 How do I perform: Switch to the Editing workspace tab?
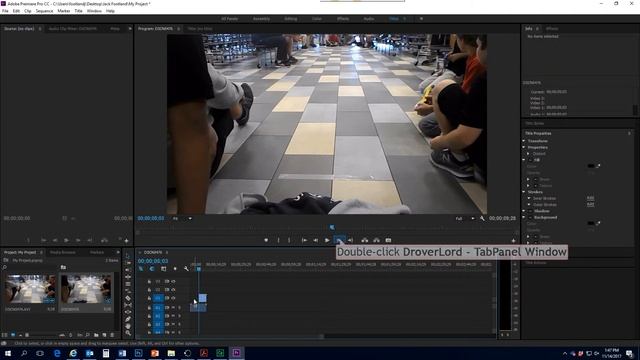[x=291, y=19]
